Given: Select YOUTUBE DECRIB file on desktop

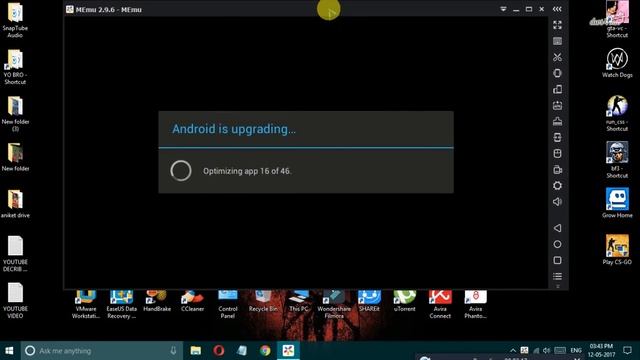Looking at the screenshot, I should 15,254.
